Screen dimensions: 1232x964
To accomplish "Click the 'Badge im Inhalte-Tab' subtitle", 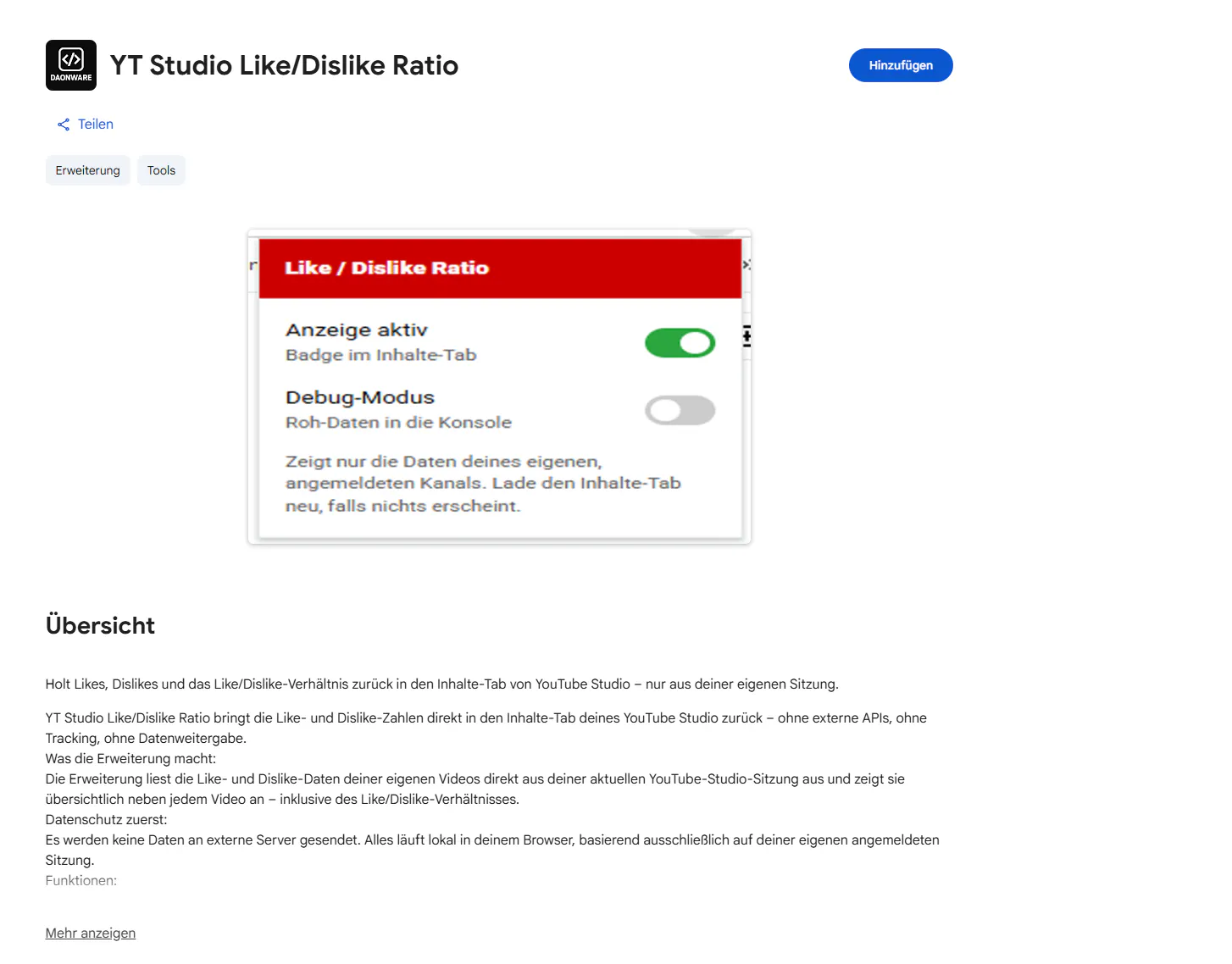I will coord(381,355).
